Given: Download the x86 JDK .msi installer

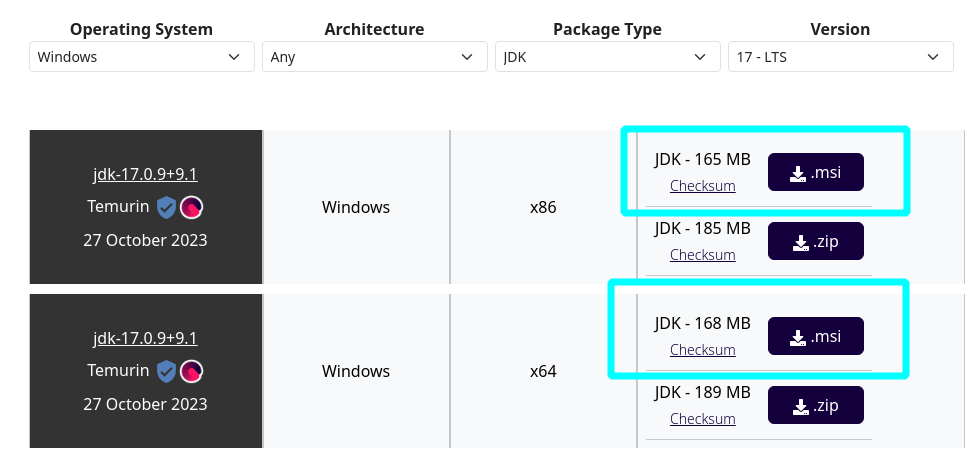Looking at the screenshot, I should click(x=815, y=173).
